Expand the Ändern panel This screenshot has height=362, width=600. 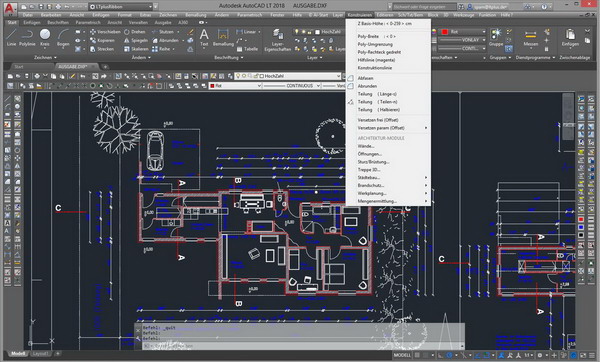coord(141,57)
